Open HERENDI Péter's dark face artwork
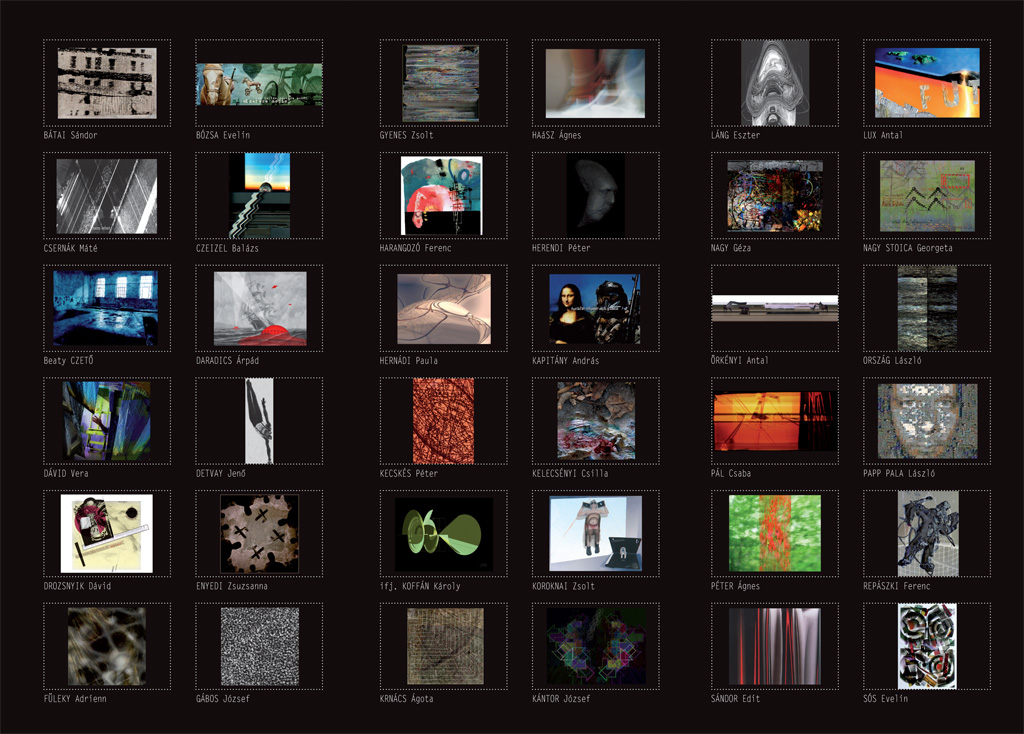Image resolution: width=1024 pixels, height=734 pixels. click(x=595, y=196)
